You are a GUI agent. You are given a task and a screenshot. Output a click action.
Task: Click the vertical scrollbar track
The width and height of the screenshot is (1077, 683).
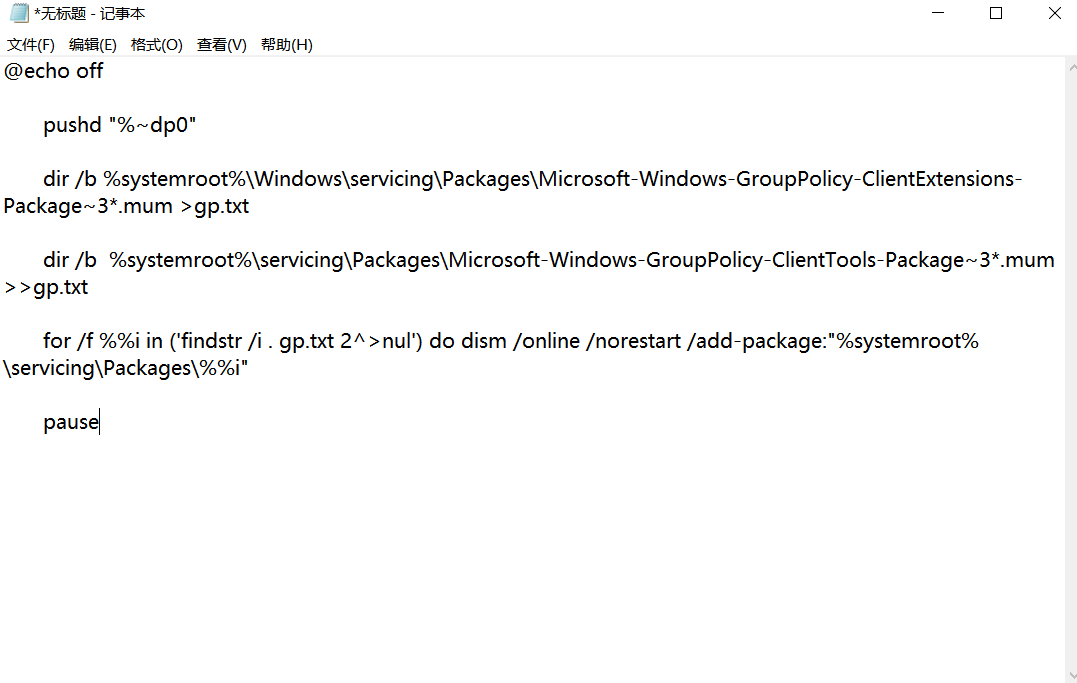pos(1070,400)
